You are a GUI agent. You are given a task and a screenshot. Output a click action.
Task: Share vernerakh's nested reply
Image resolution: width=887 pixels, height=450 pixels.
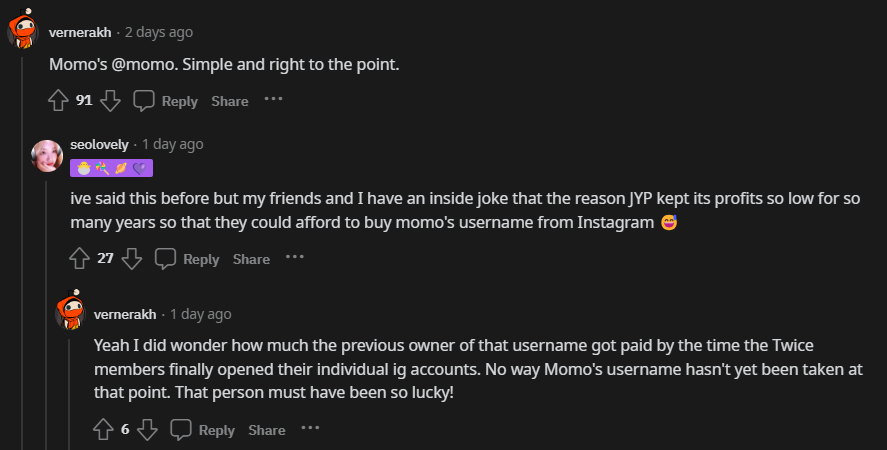[x=267, y=430]
